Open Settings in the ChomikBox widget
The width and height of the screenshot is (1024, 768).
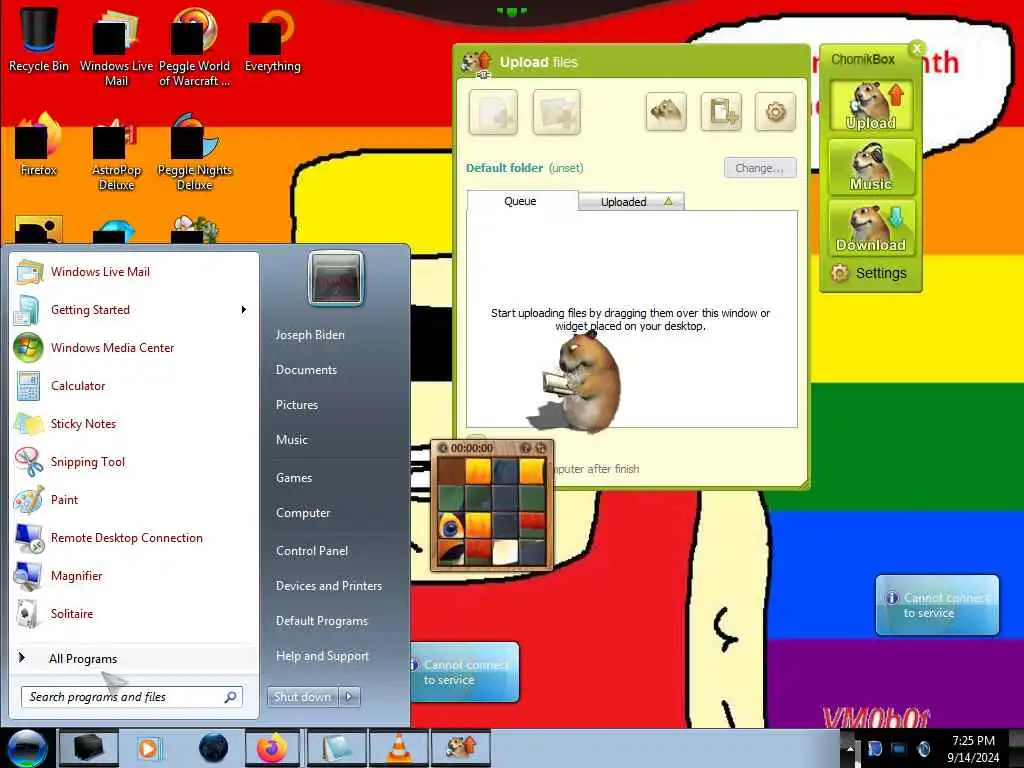pyautogui.click(x=869, y=273)
